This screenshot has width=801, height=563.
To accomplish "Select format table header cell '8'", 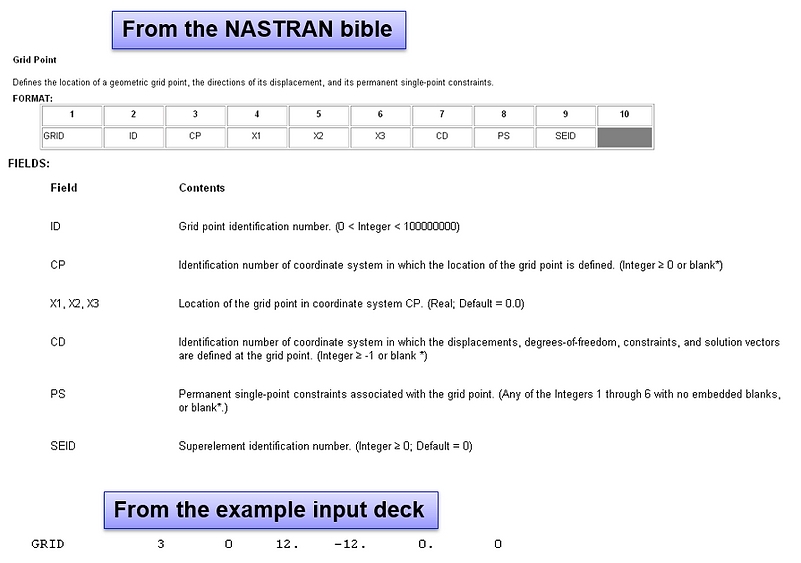I will coord(504,115).
